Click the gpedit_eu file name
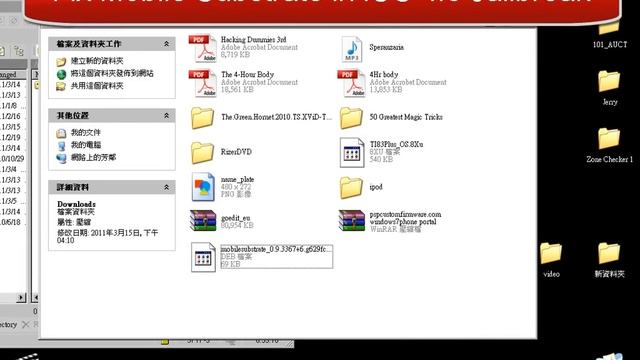The image size is (640, 360). click(x=235, y=218)
